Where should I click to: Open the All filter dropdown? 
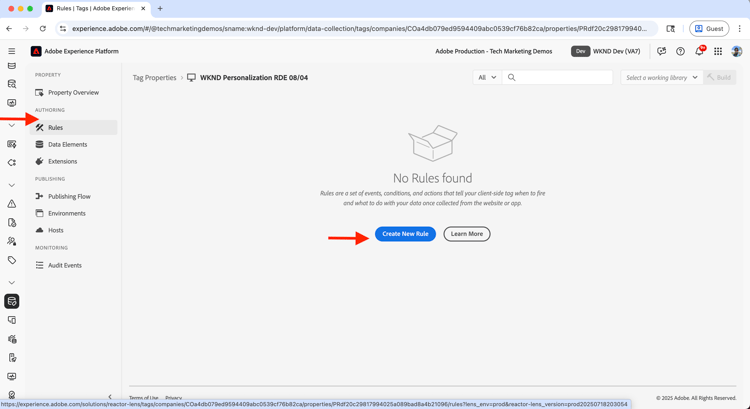point(487,77)
